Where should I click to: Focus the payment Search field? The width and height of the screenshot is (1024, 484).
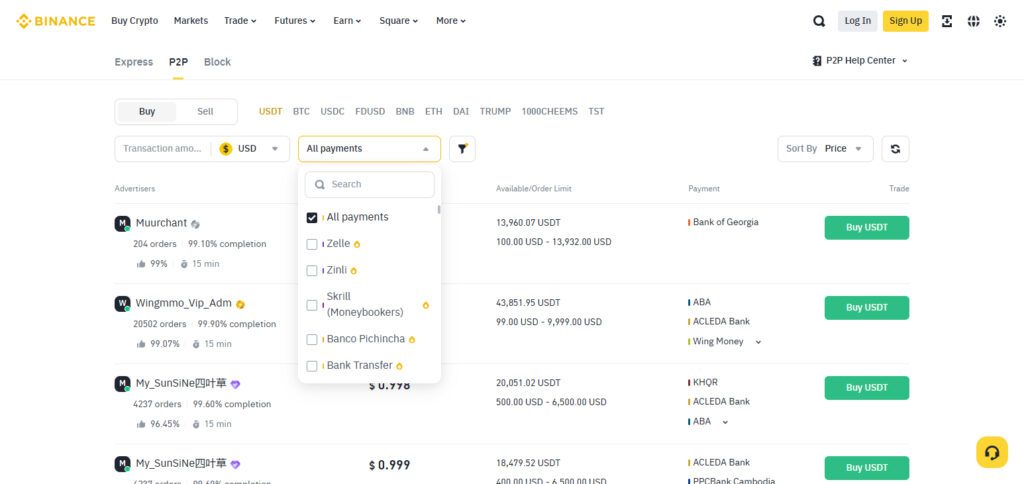tap(370, 185)
